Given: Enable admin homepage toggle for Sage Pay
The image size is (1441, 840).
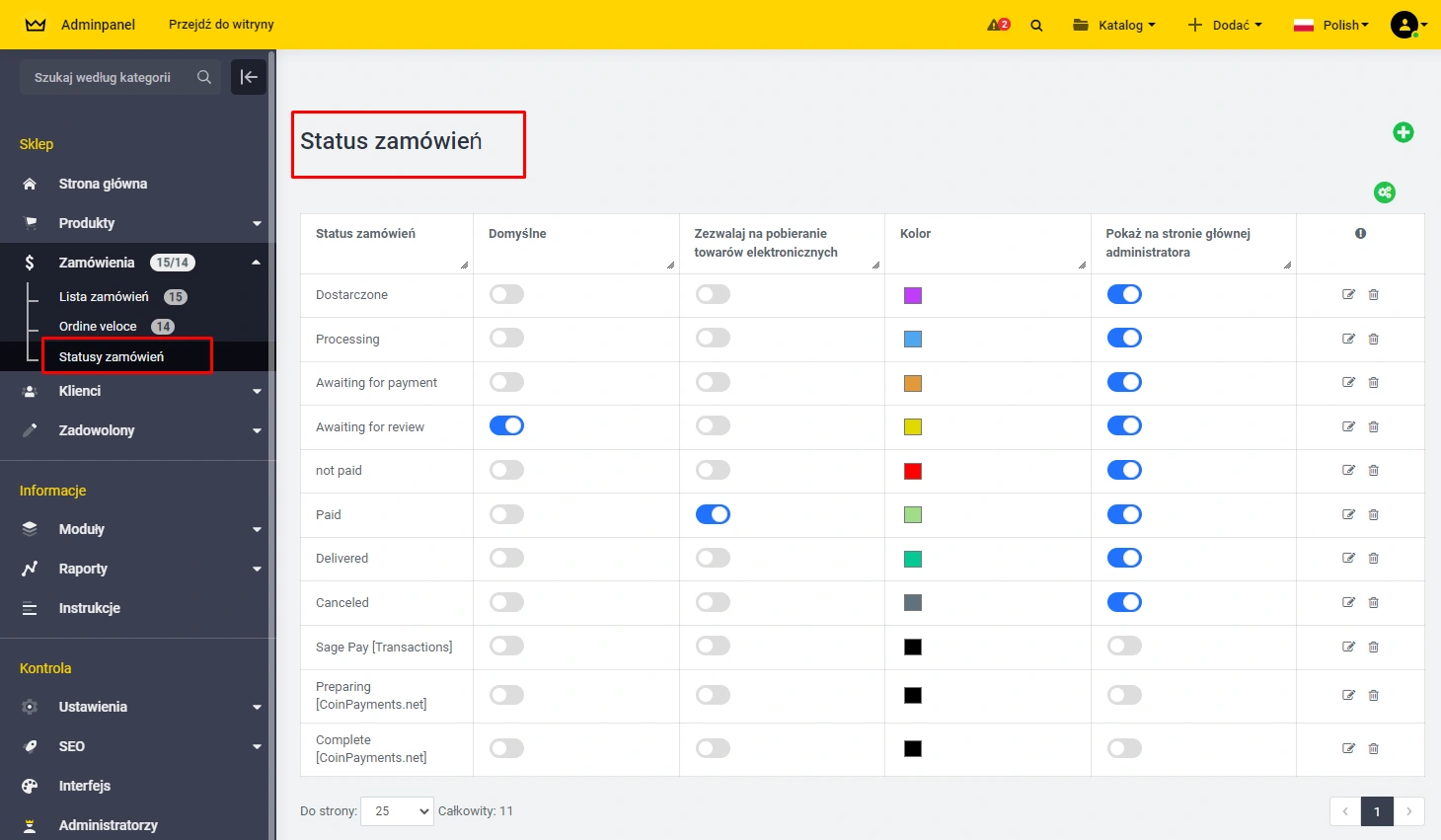Looking at the screenshot, I should [1124, 646].
